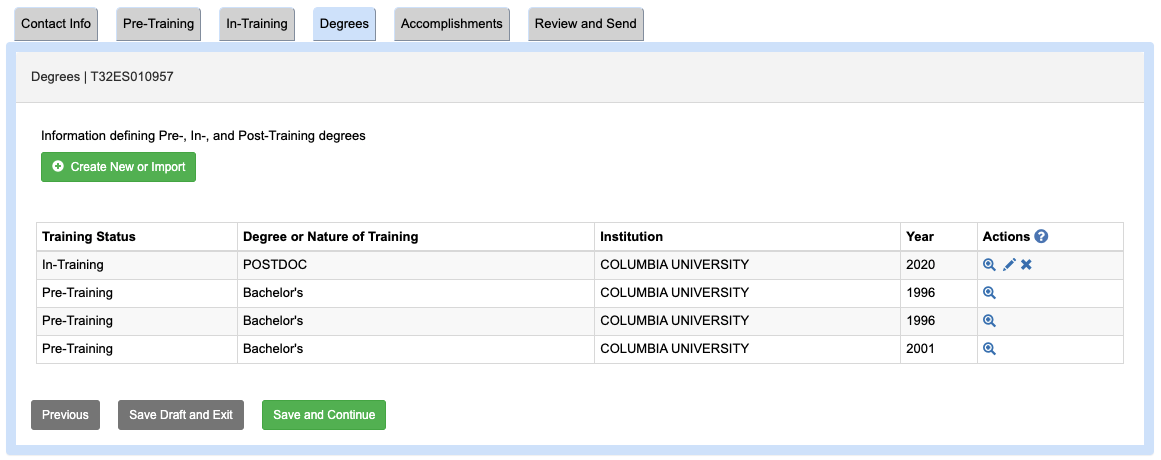View details of the POSTDOC degree
This screenshot has width=1161, height=460.
coord(989,265)
